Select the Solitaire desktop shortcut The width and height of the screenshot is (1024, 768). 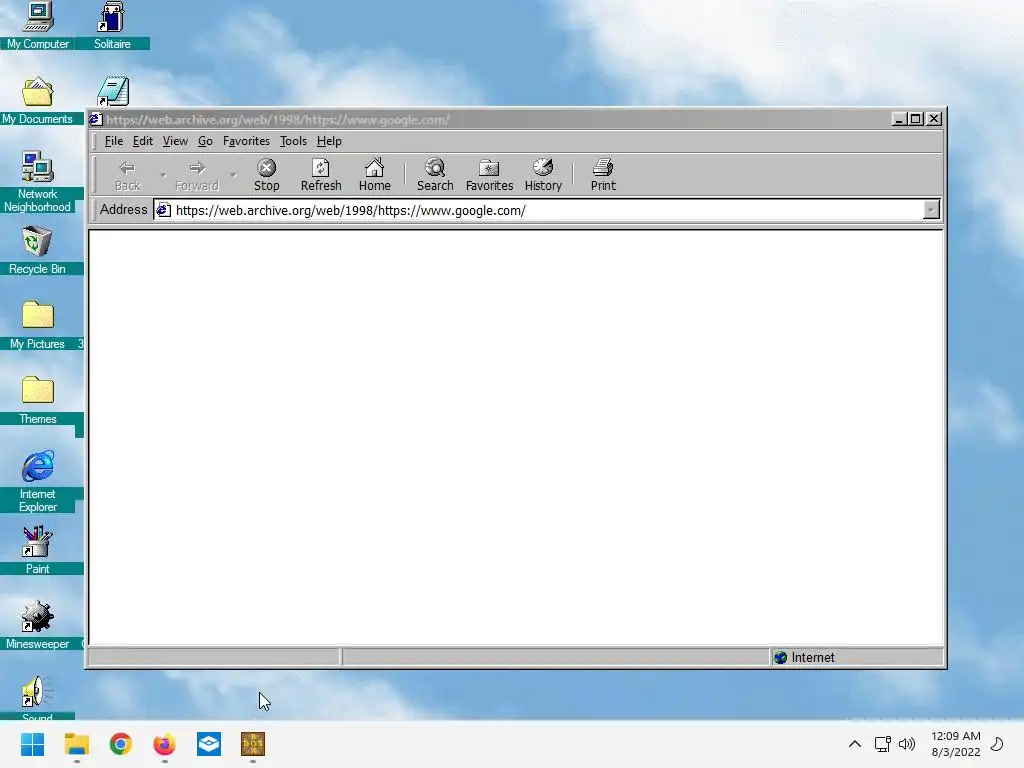pos(112,25)
